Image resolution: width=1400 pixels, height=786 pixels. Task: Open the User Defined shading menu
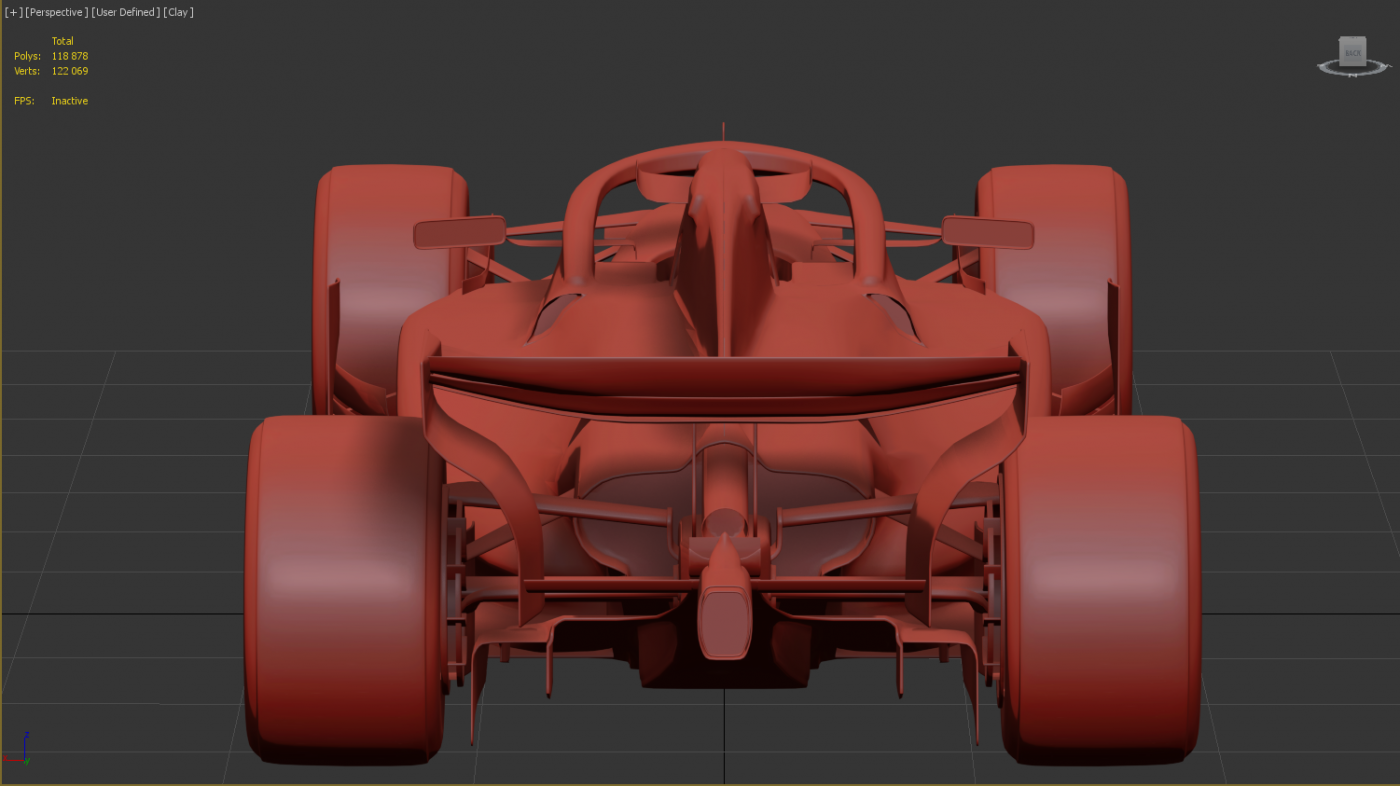click(125, 12)
